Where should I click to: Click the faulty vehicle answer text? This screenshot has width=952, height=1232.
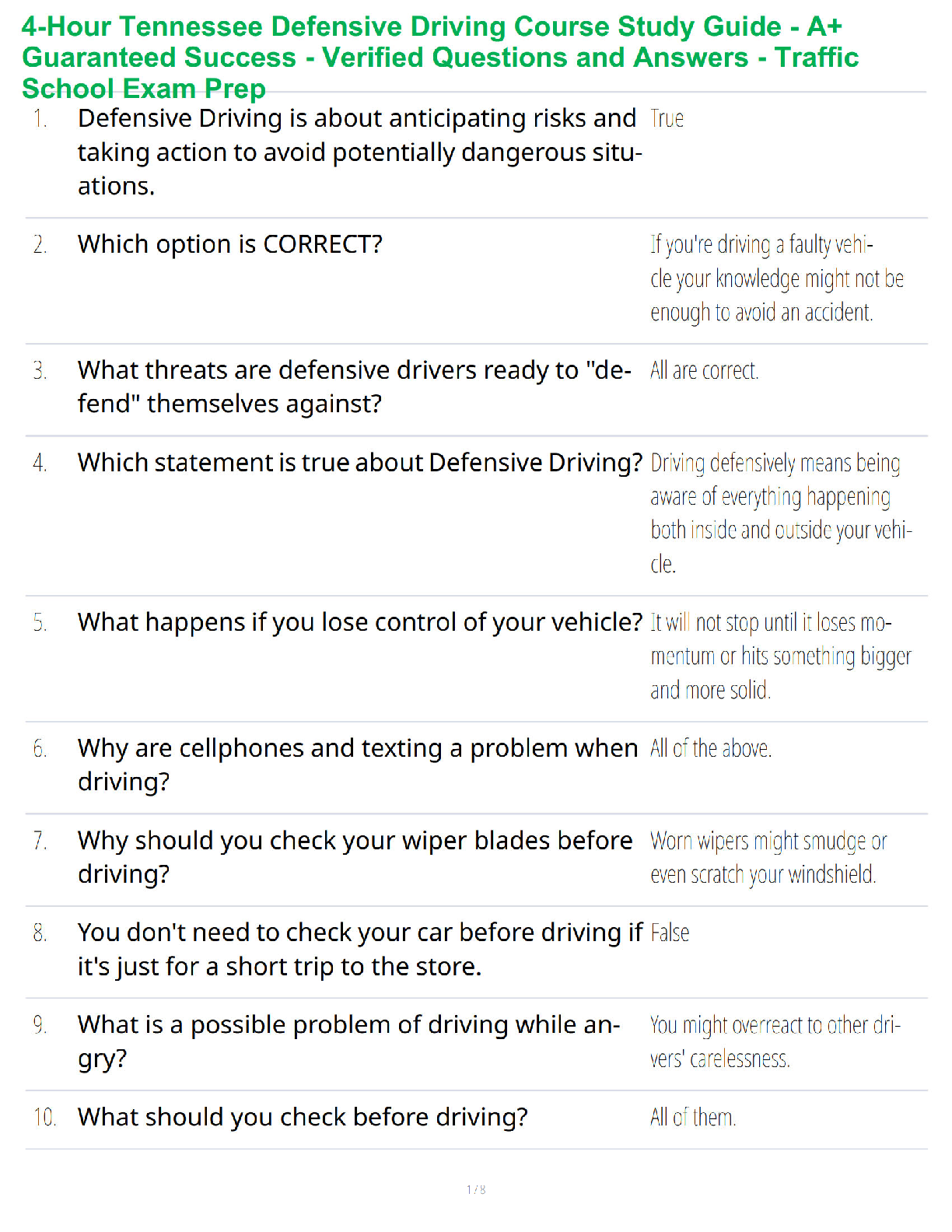point(776,278)
